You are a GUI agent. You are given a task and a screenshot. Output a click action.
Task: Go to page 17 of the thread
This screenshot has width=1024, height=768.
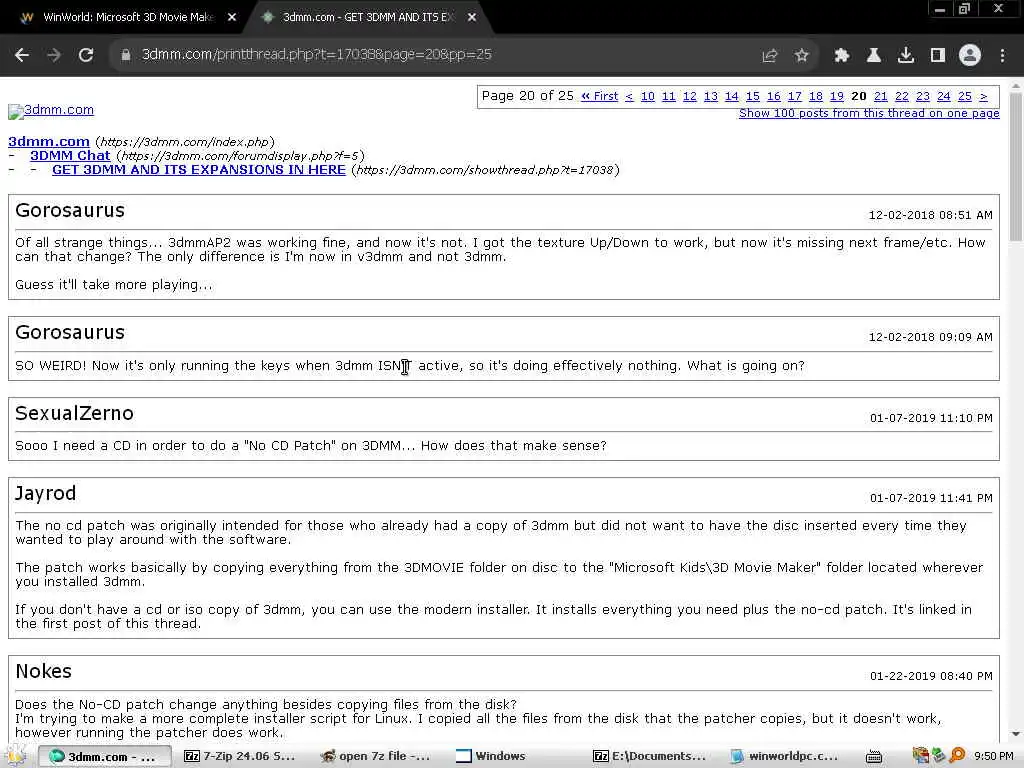(794, 96)
